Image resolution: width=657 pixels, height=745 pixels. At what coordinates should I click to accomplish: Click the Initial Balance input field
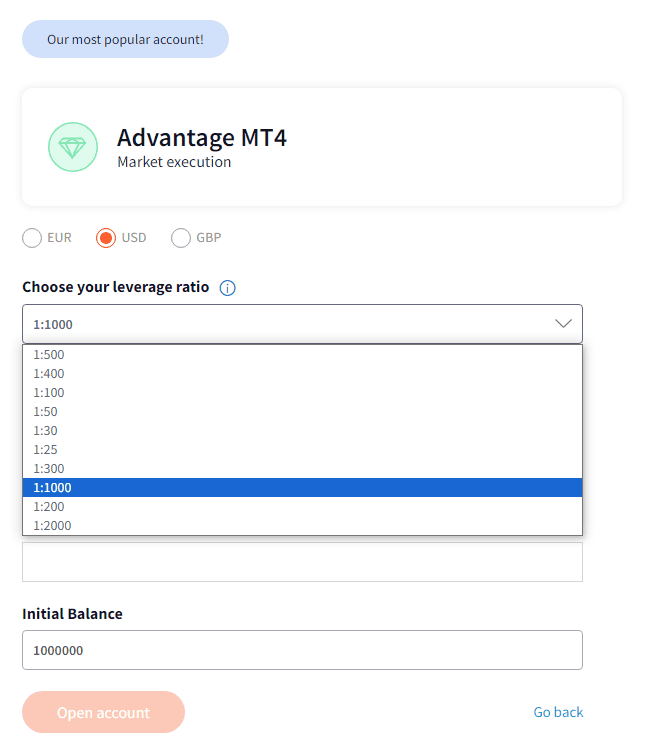[302, 650]
